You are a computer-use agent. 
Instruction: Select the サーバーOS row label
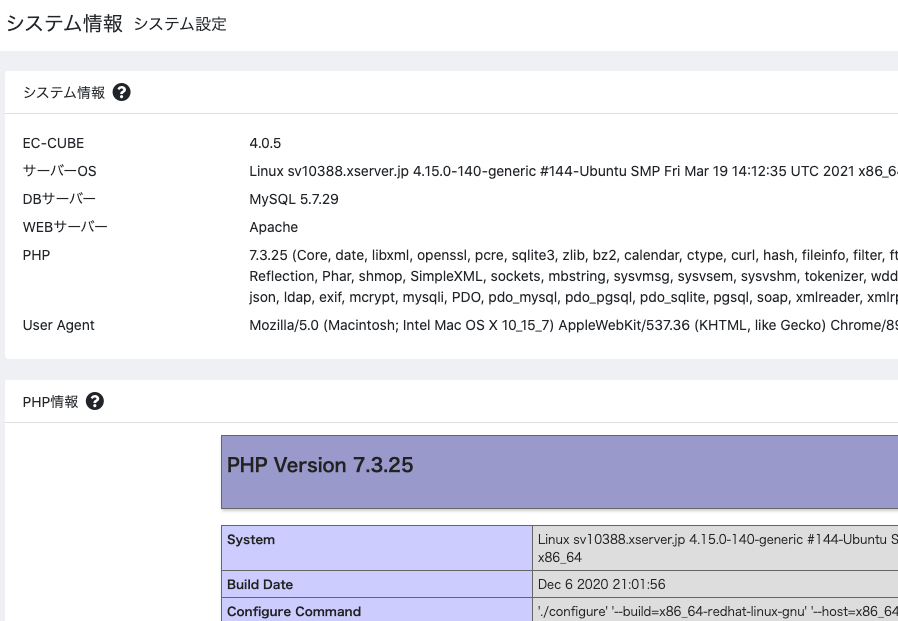60,171
